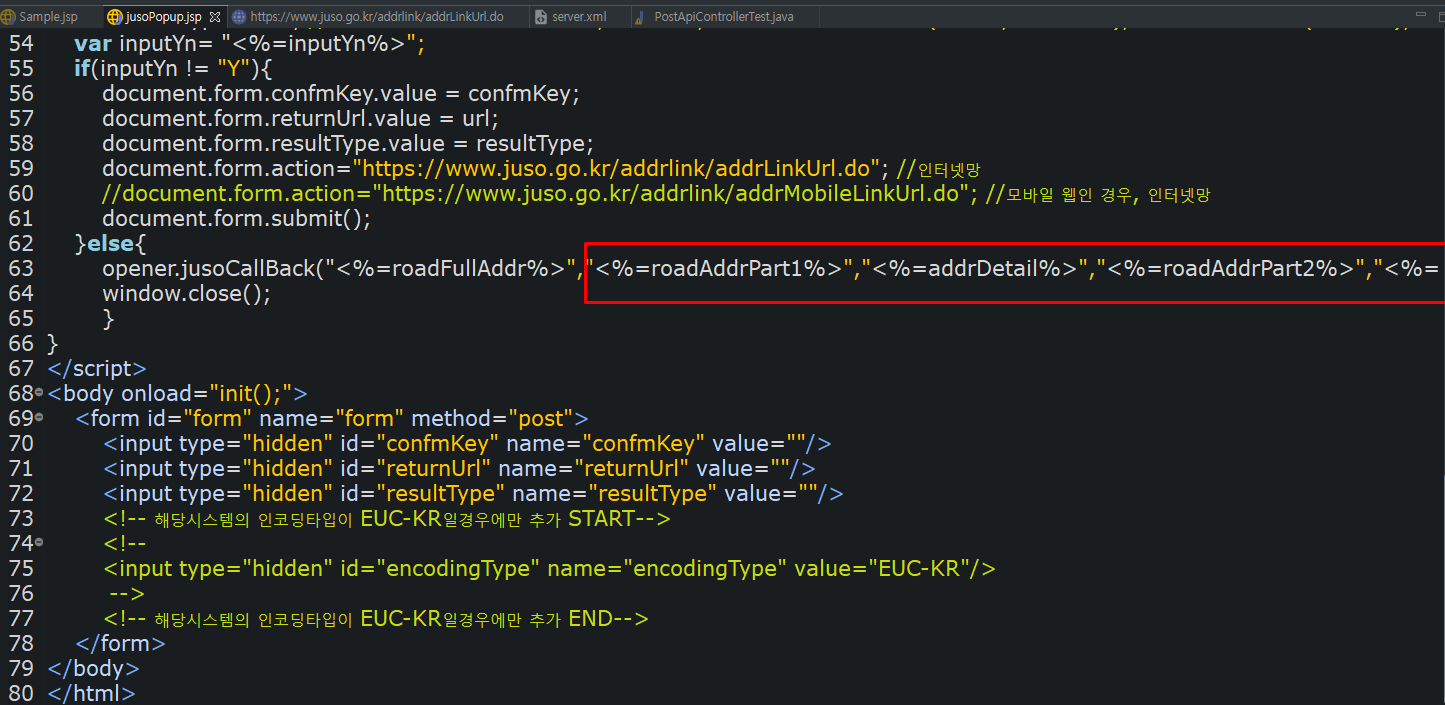Collapse the form tag fold at line 69
Image resolution: width=1445 pixels, height=705 pixels.
click(39, 418)
